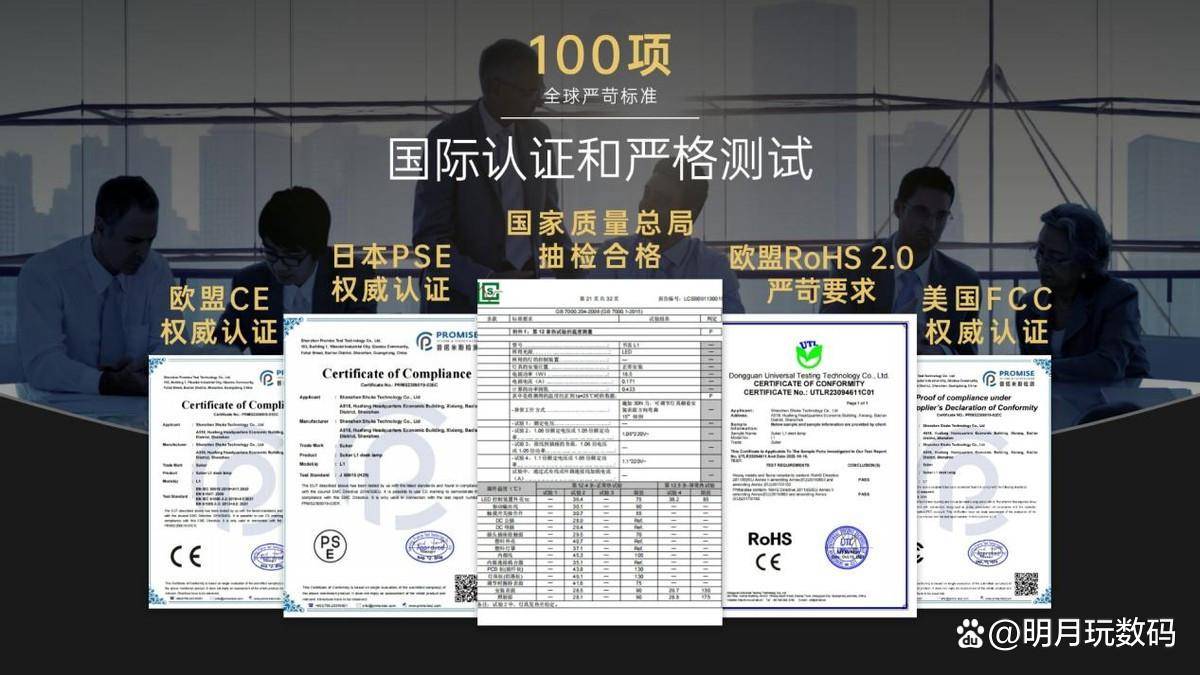Click the round stamp beside the PSE mark
This screenshot has width=1200, height=675.
pos(429,546)
